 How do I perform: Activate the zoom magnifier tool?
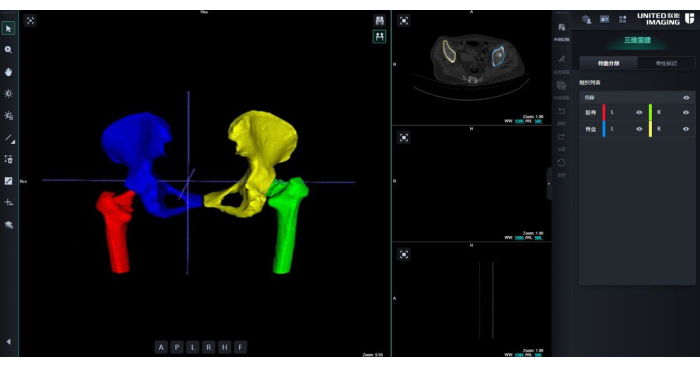click(x=8, y=50)
